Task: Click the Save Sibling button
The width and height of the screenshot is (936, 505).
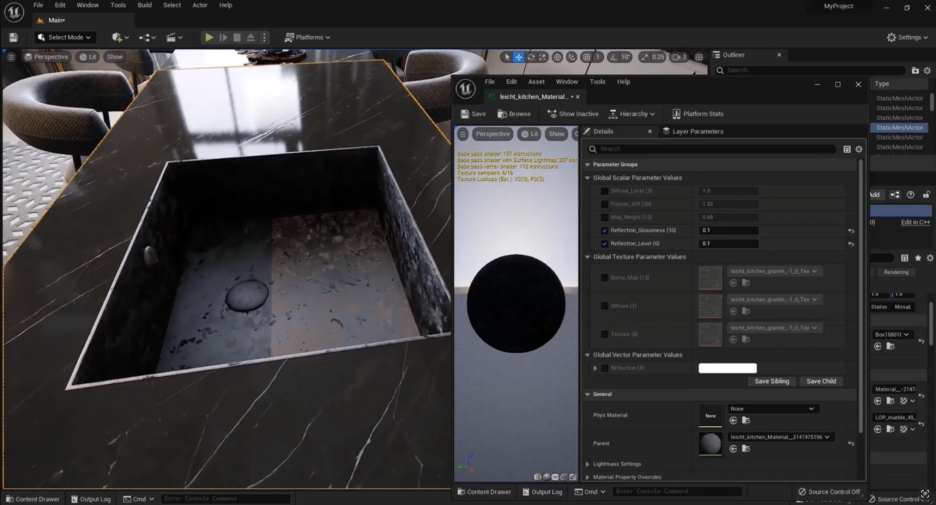Action: (771, 381)
